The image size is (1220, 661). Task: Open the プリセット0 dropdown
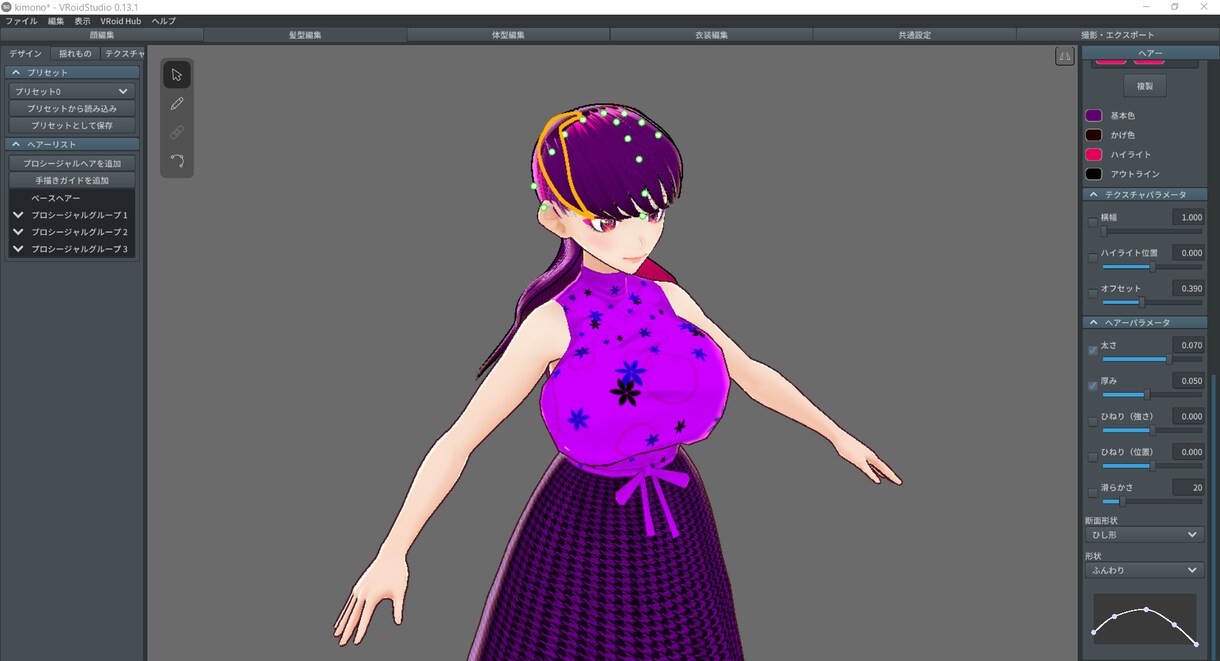click(72, 91)
